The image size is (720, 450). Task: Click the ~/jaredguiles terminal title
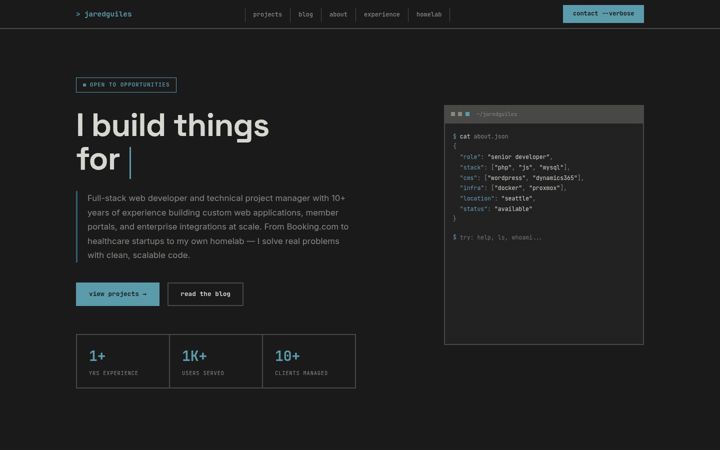[x=497, y=114]
